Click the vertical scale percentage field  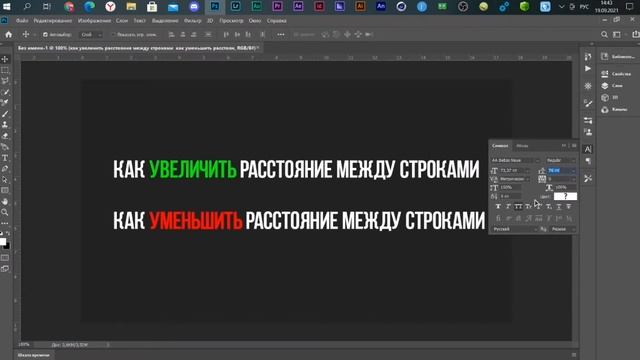[511, 188]
